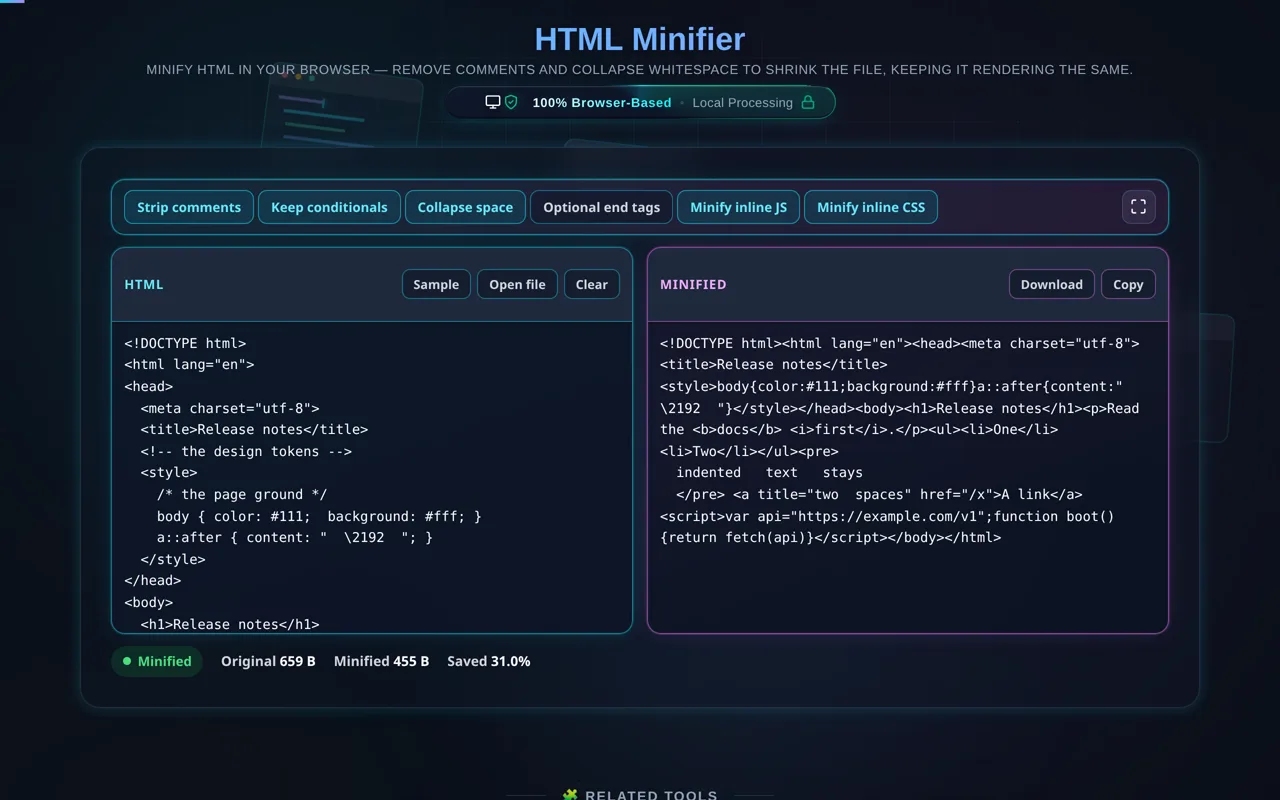Click the green Minified status badge
Screen dimensions: 1280x800
point(157,661)
